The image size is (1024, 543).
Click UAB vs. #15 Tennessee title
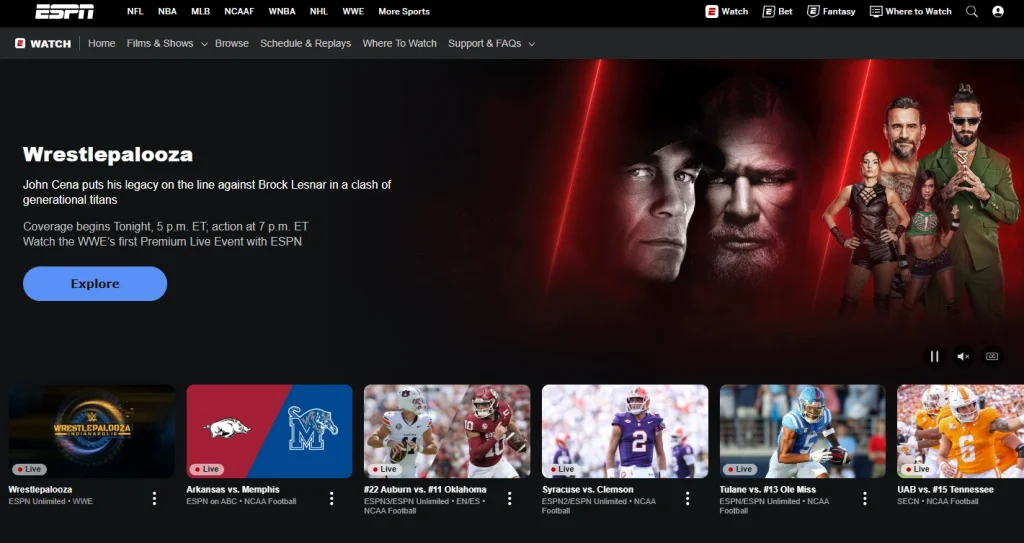pos(946,489)
